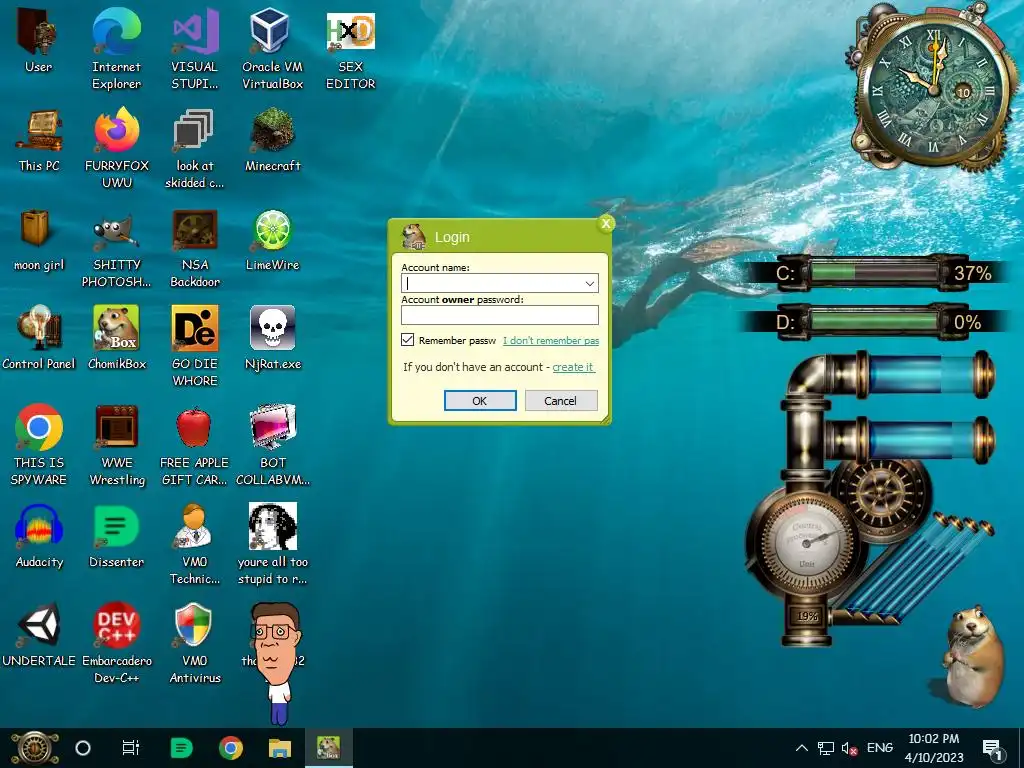Open Chrome from the taskbar

(x=231, y=748)
